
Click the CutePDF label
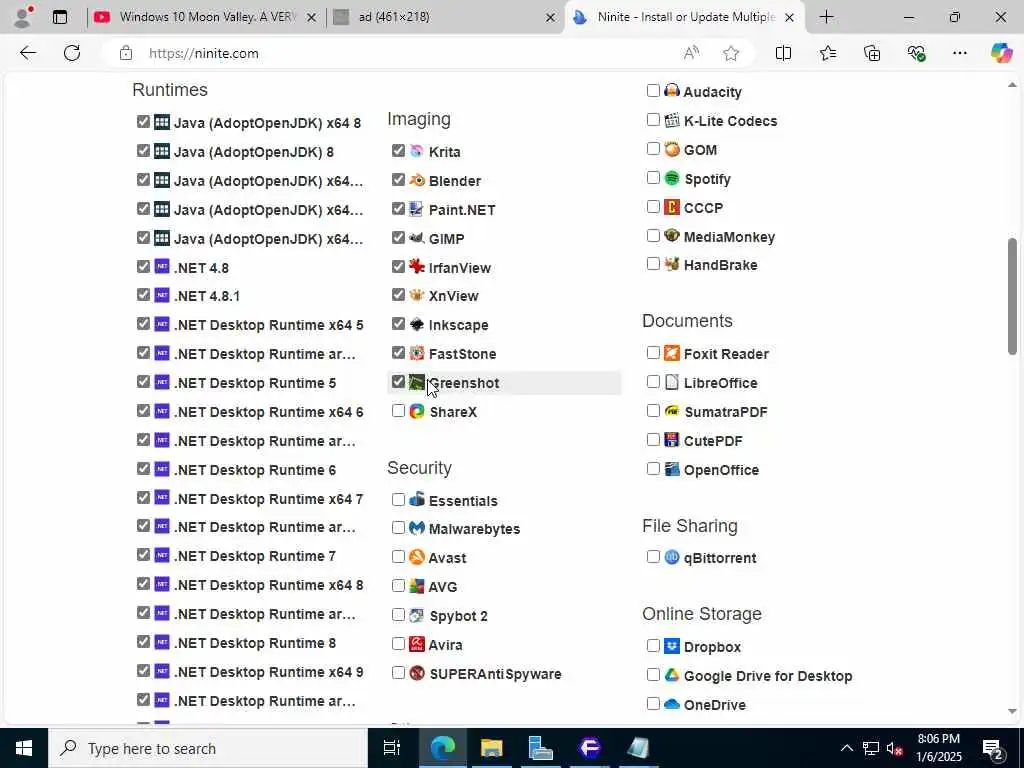713,441
